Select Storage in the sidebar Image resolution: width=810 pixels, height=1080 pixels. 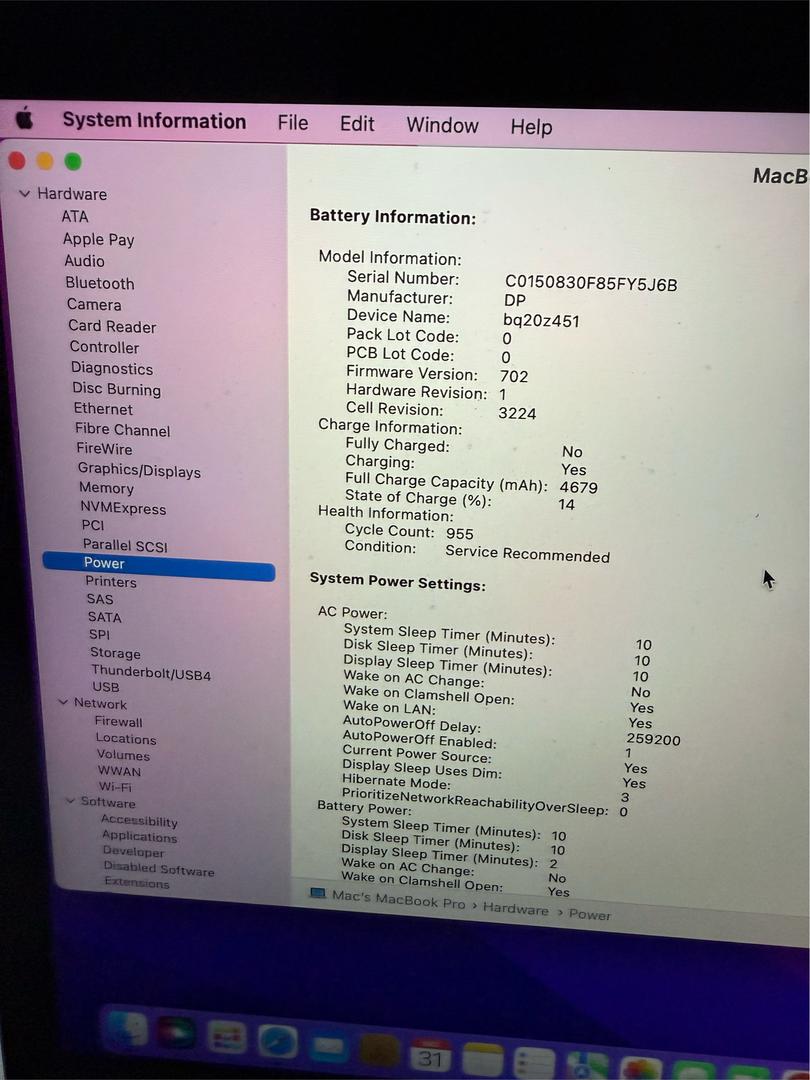[115, 653]
